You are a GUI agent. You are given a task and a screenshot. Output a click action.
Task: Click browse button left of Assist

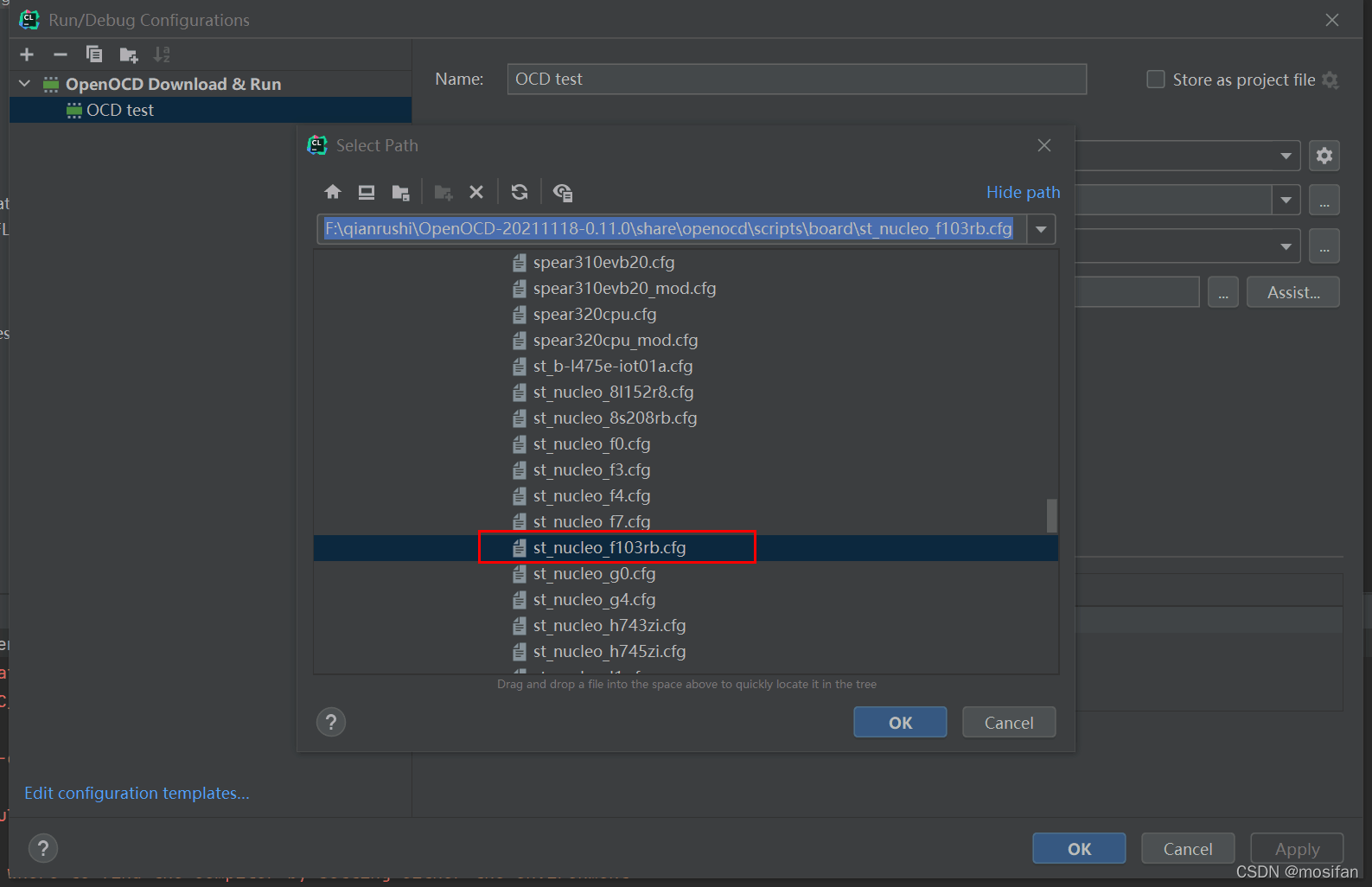[x=1222, y=292]
